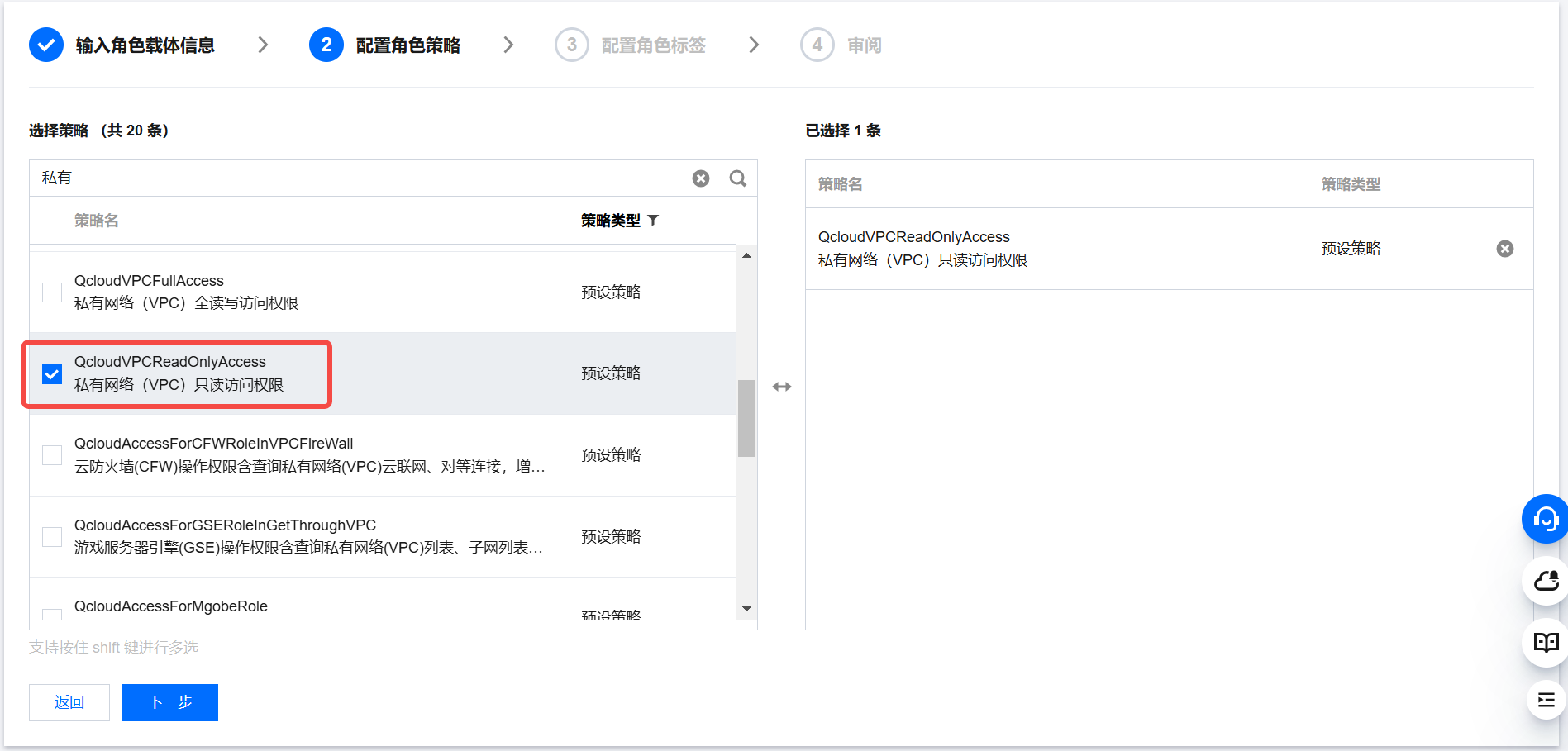Click the completed step one checkmark icon
The width and height of the screenshot is (1568, 751).
pyautogui.click(x=46, y=45)
